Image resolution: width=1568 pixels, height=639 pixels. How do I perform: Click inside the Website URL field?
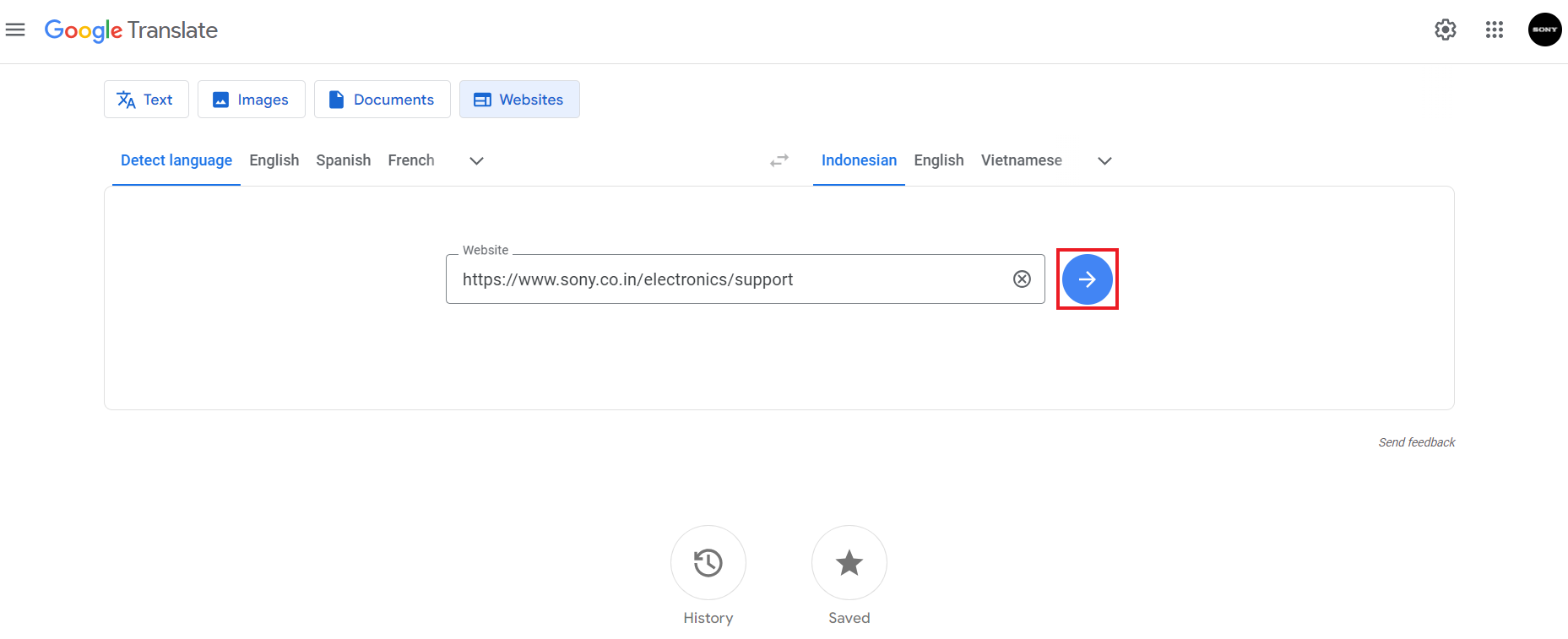coord(726,279)
